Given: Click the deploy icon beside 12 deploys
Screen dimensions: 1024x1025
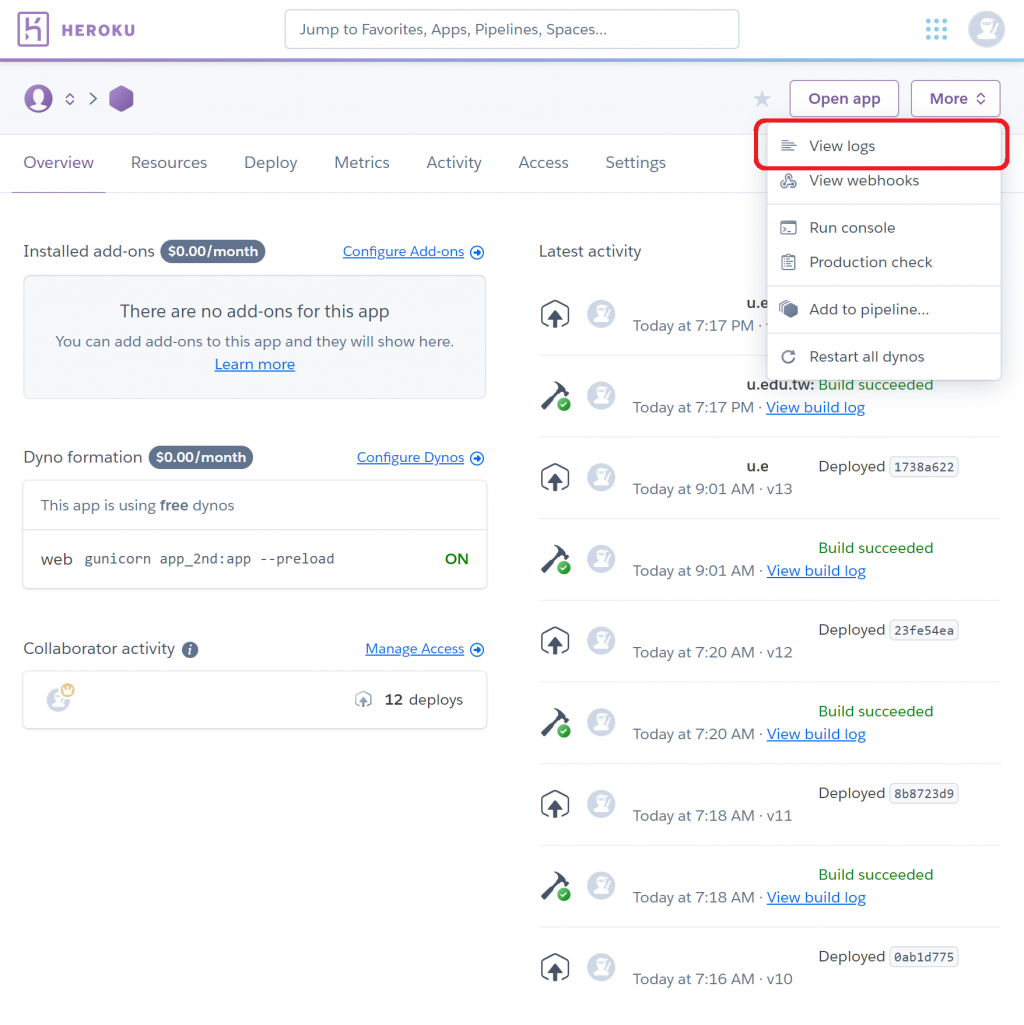Looking at the screenshot, I should click(364, 699).
